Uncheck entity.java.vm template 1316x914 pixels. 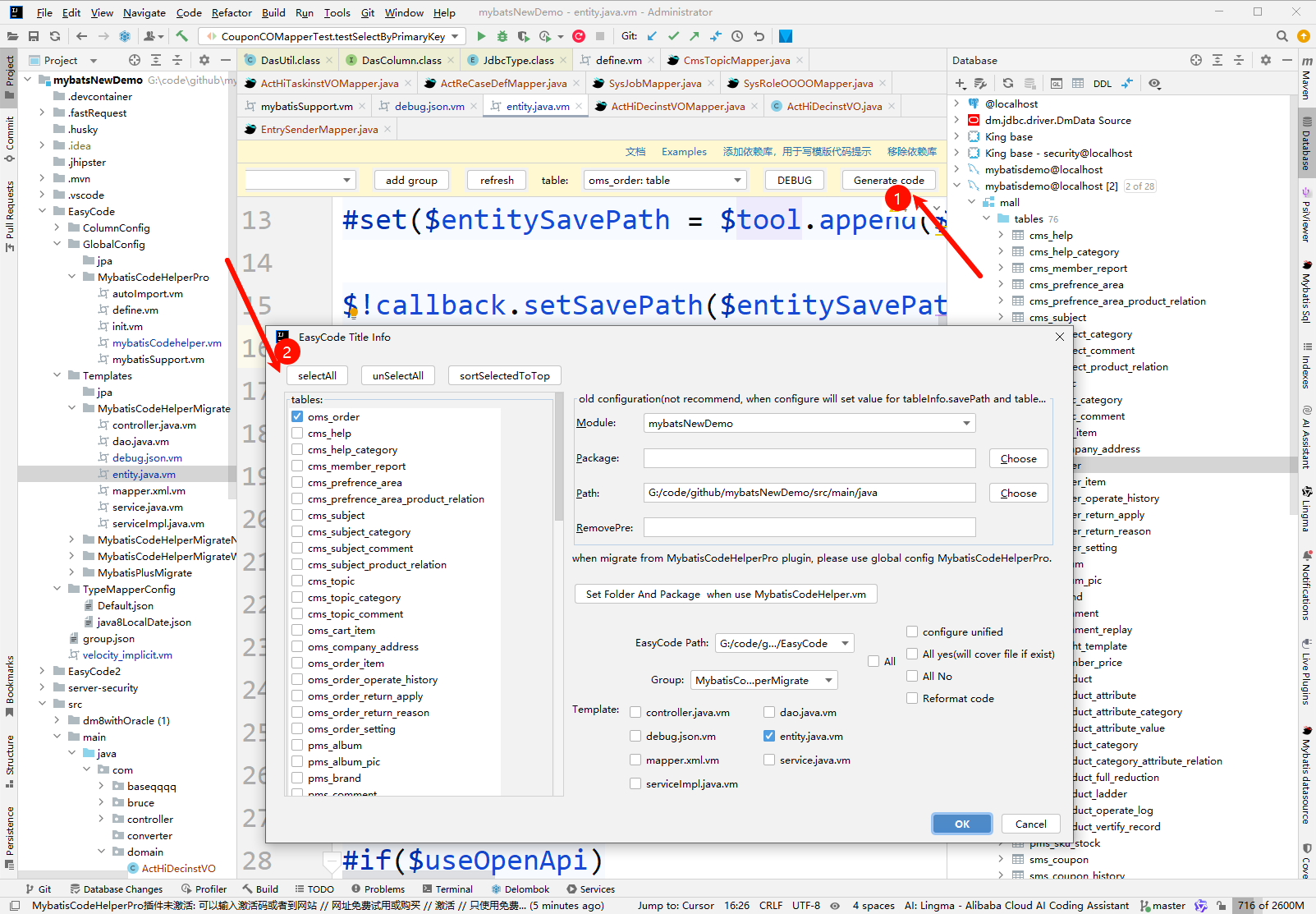[769, 736]
